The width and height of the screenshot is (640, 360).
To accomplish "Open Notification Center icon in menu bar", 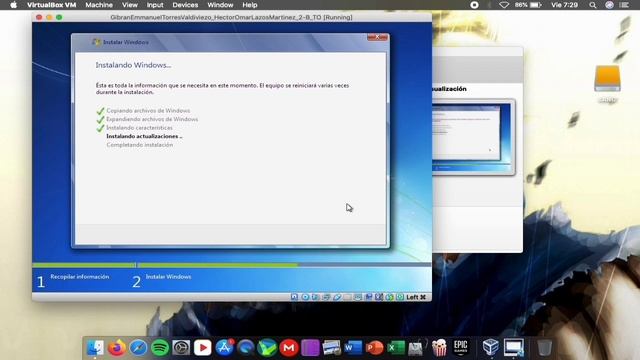I will click(x=624, y=5).
